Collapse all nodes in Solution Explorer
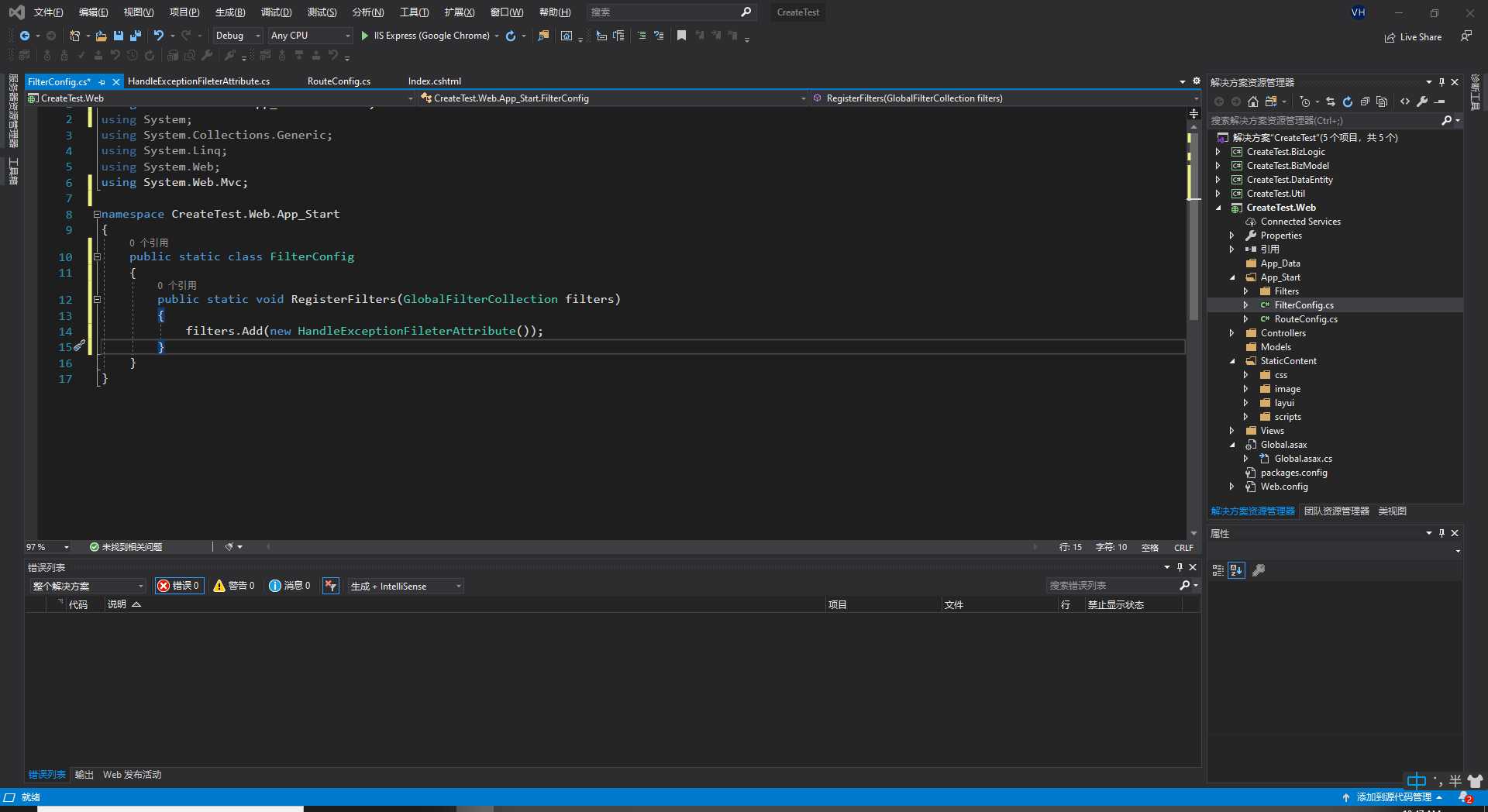 [1365, 101]
